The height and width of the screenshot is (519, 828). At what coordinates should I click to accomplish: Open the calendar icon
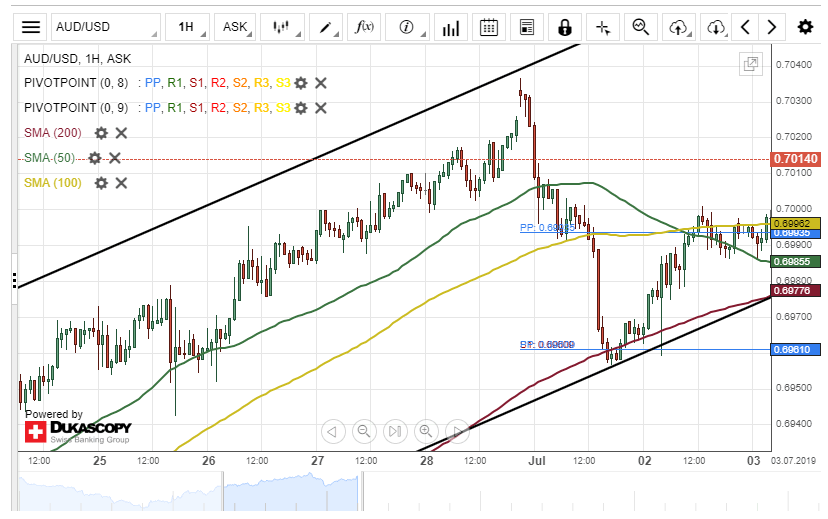pyautogui.click(x=488, y=27)
